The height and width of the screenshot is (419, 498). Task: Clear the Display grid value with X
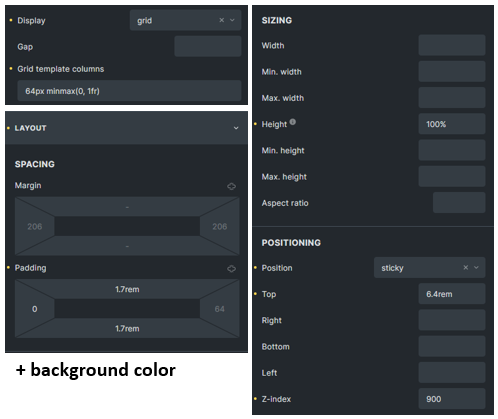point(221,20)
